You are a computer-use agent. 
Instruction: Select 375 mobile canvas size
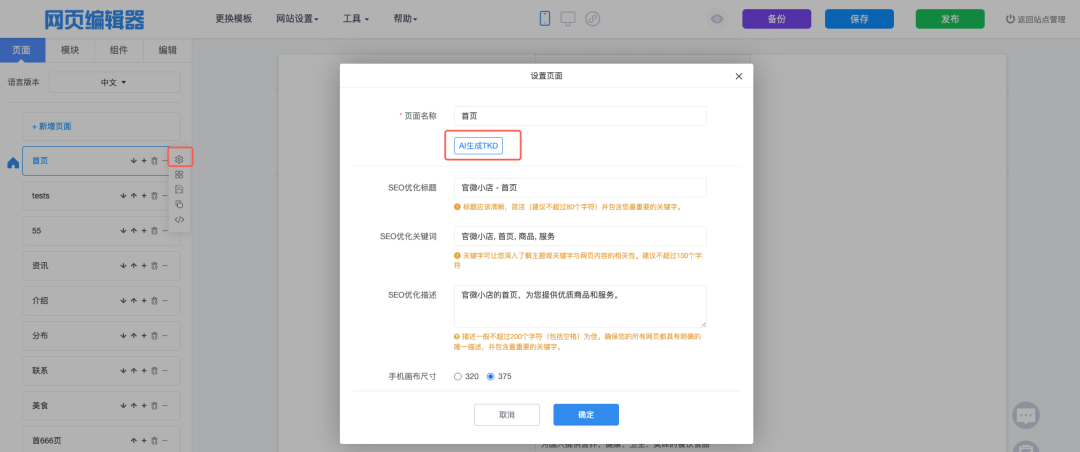[x=490, y=376]
